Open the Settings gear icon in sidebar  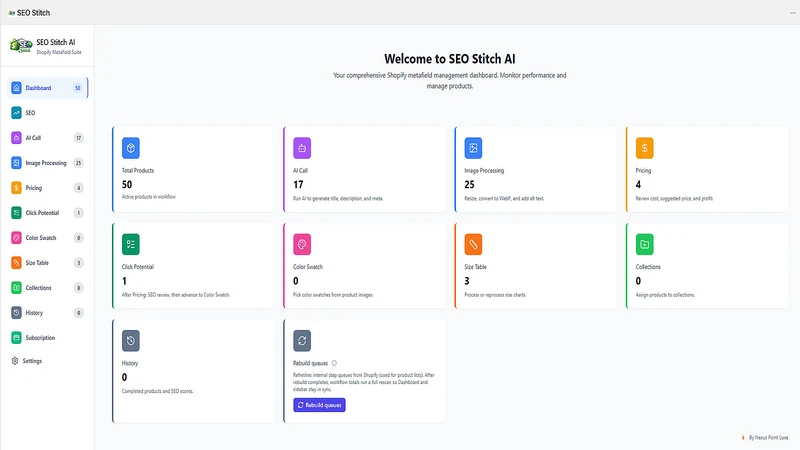(x=15, y=361)
